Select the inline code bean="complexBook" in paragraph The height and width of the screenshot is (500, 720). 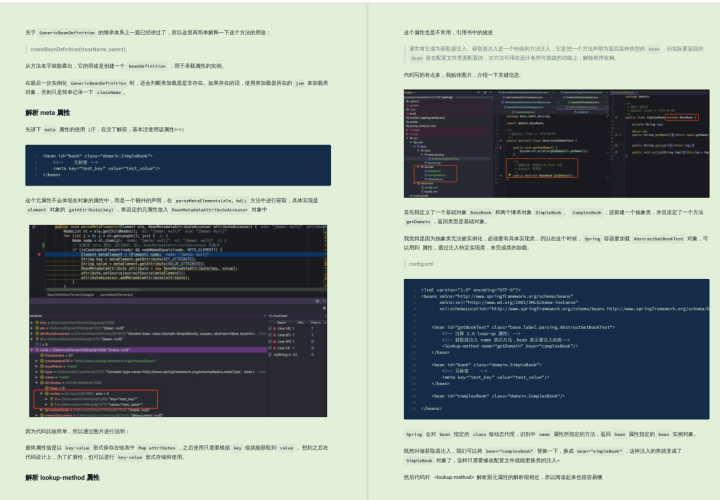(x=509, y=451)
